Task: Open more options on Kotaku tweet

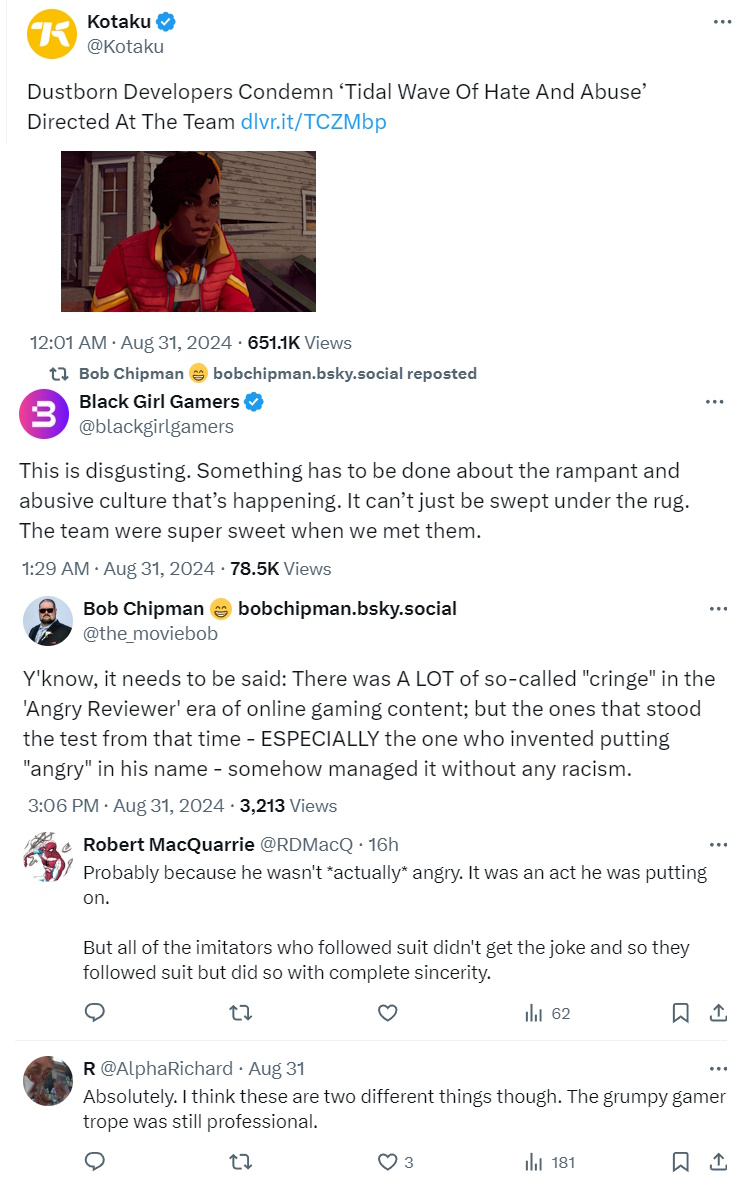Action: point(722,22)
